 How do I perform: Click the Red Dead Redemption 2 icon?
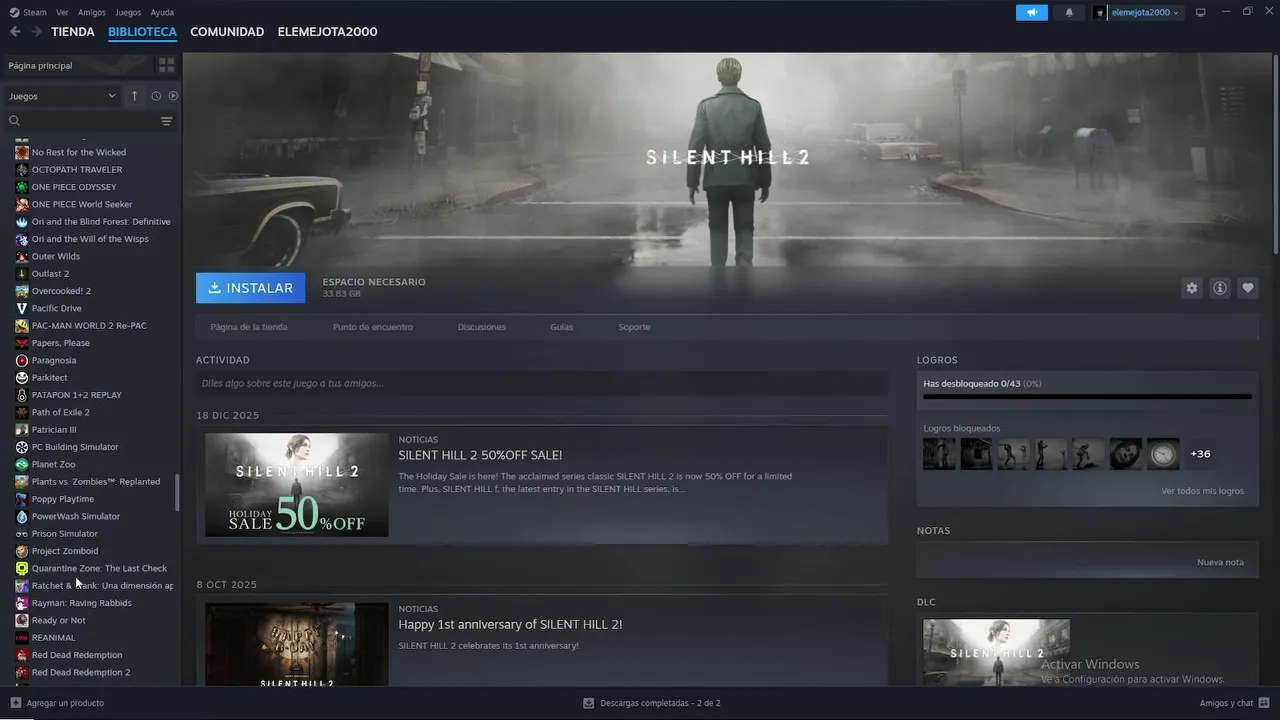pyautogui.click(x=22, y=672)
